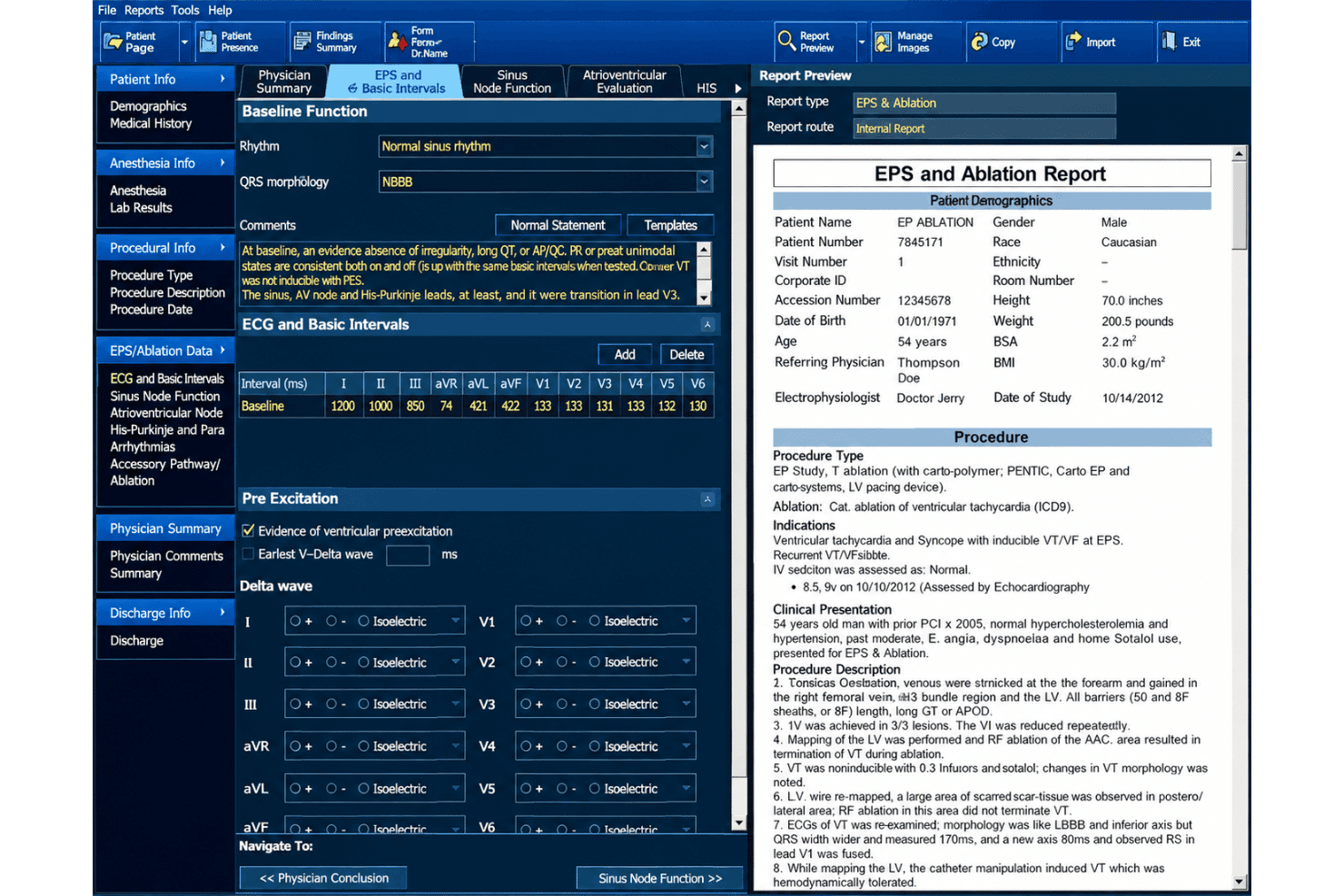This screenshot has height=896, width=1344.
Task: Switch to Atrioventricular Evaluation tab
Action: pyautogui.click(x=624, y=82)
